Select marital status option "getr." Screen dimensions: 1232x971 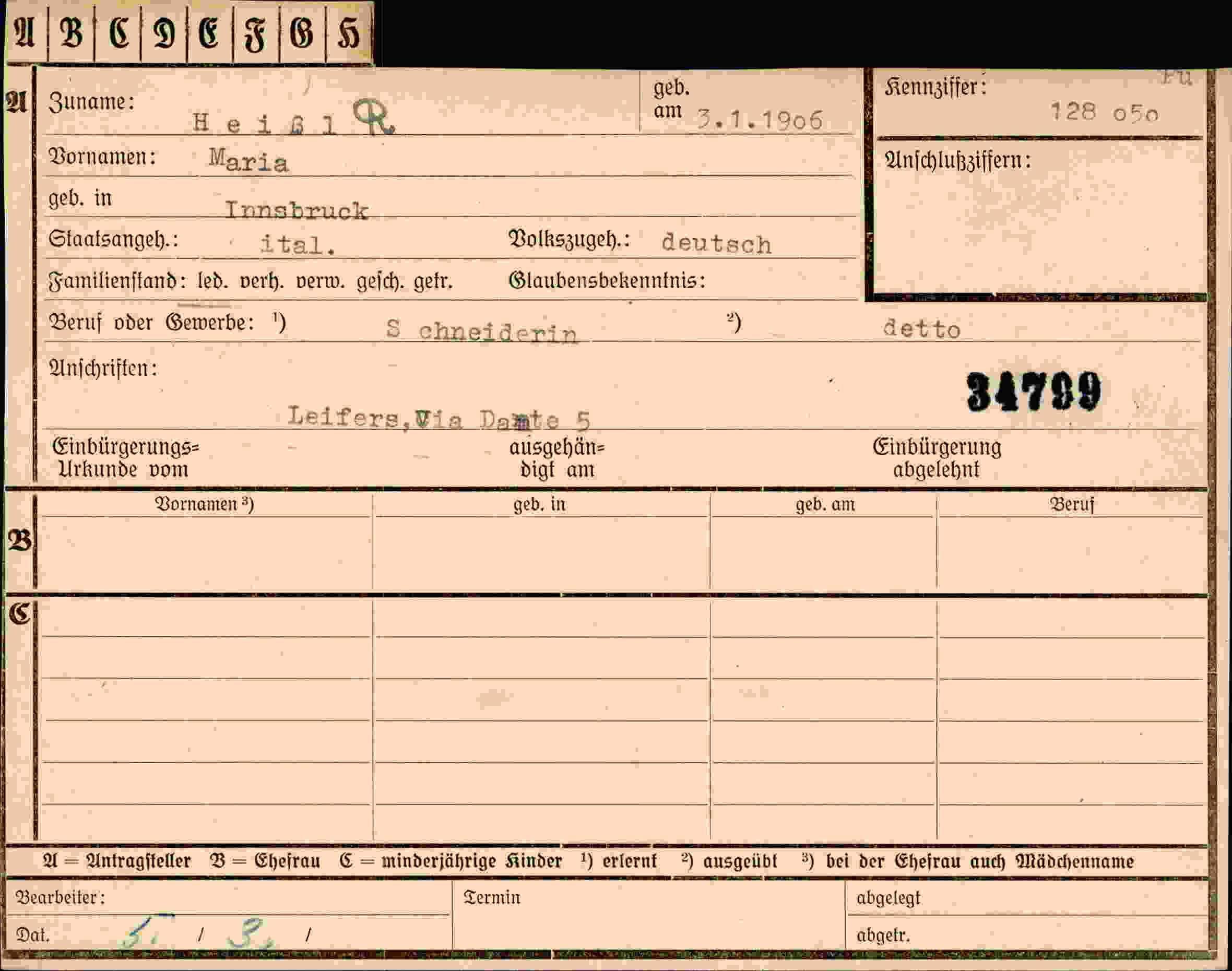pyautogui.click(x=433, y=281)
